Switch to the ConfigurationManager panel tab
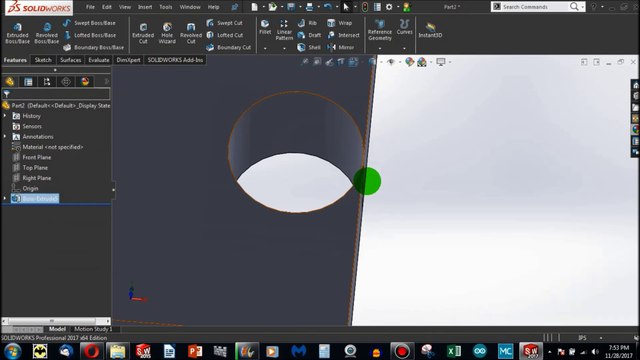 coord(47,82)
